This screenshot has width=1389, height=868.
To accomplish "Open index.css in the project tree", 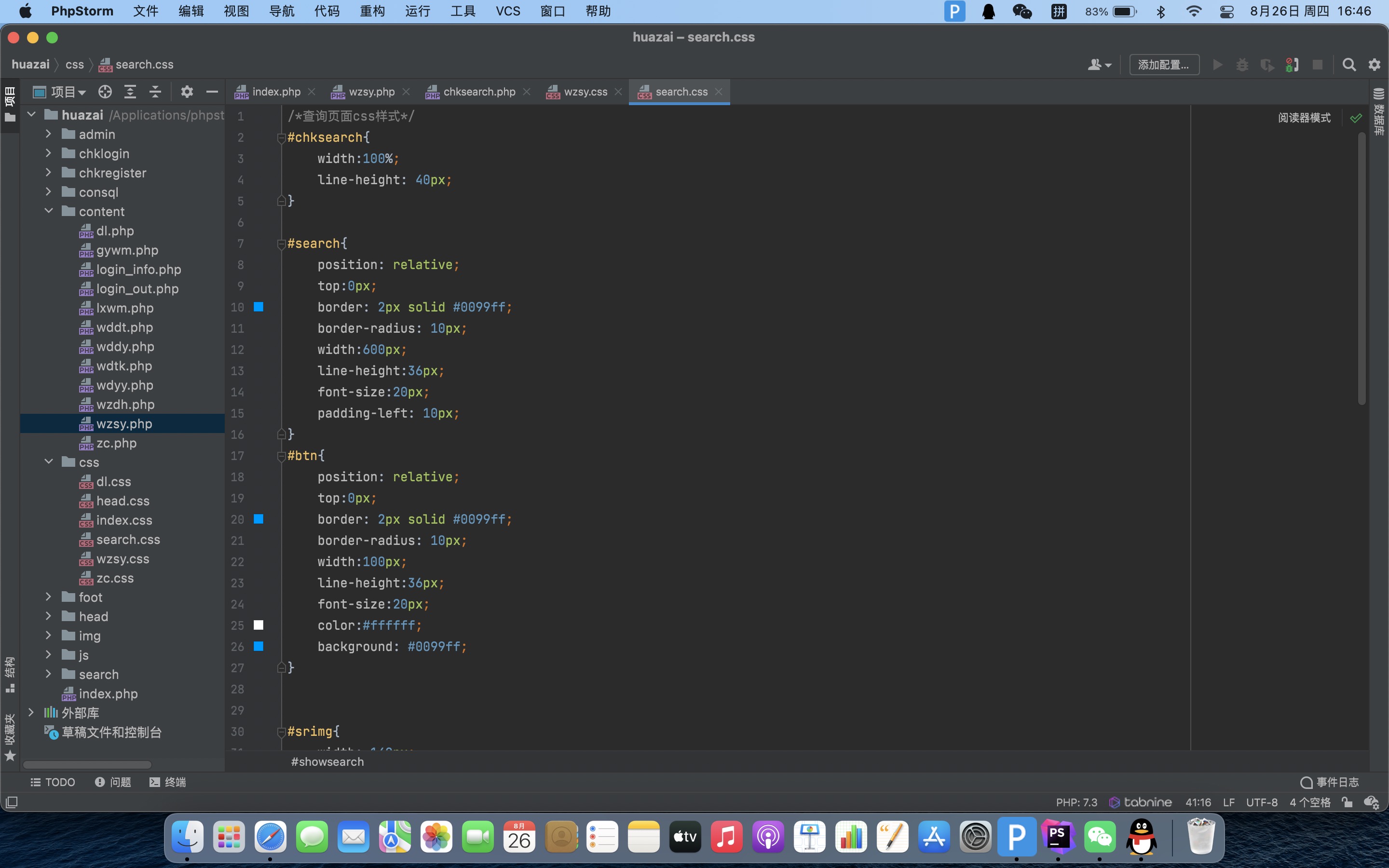I will 124,520.
